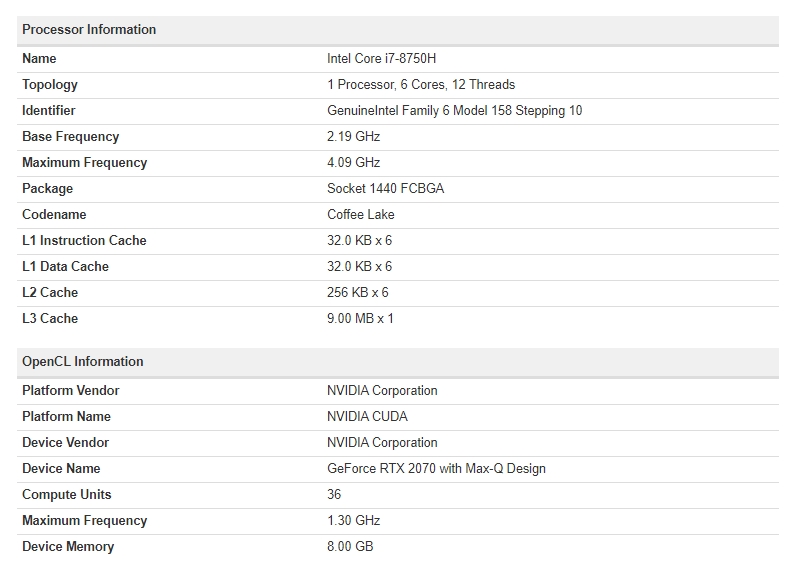The image size is (806, 571).
Task: Click the 9.00 MB x 1 value
Action: click(x=360, y=319)
